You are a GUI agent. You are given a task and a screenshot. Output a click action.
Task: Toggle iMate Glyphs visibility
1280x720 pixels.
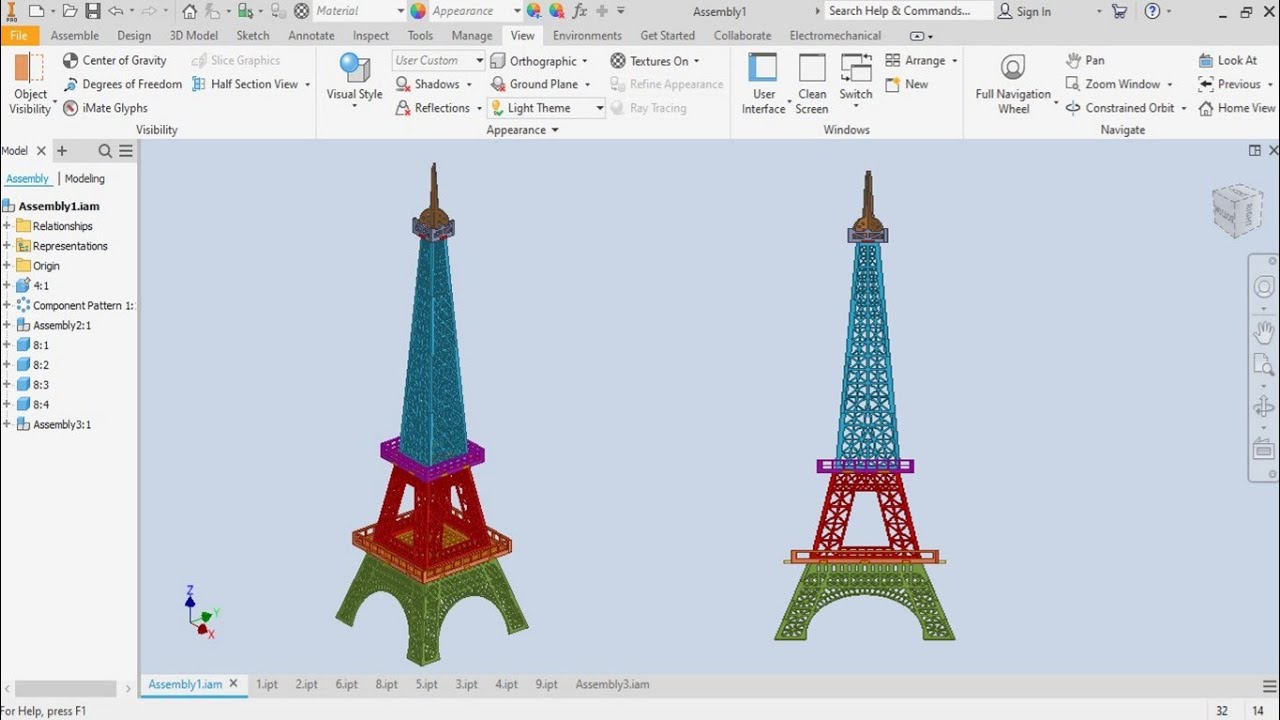pos(105,108)
